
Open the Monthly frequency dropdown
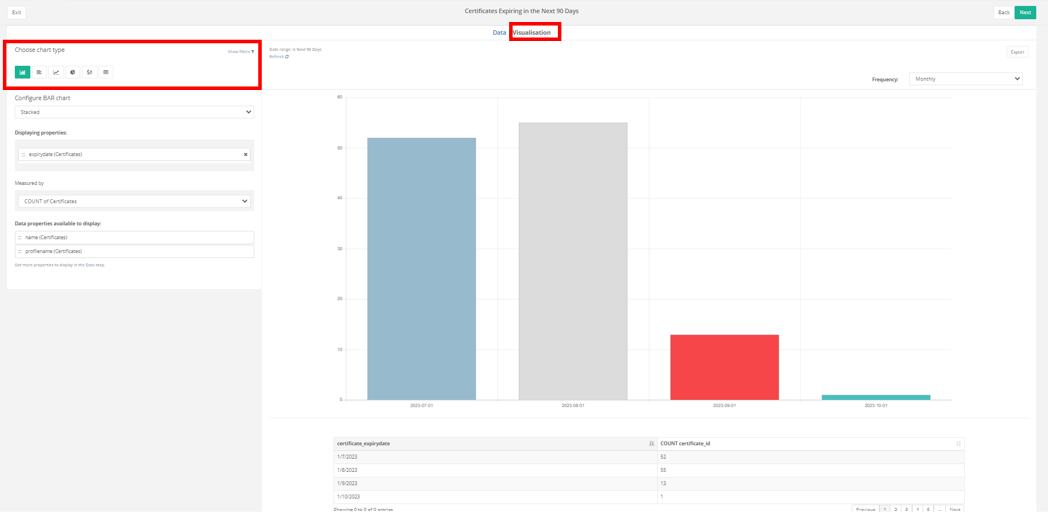coord(965,79)
